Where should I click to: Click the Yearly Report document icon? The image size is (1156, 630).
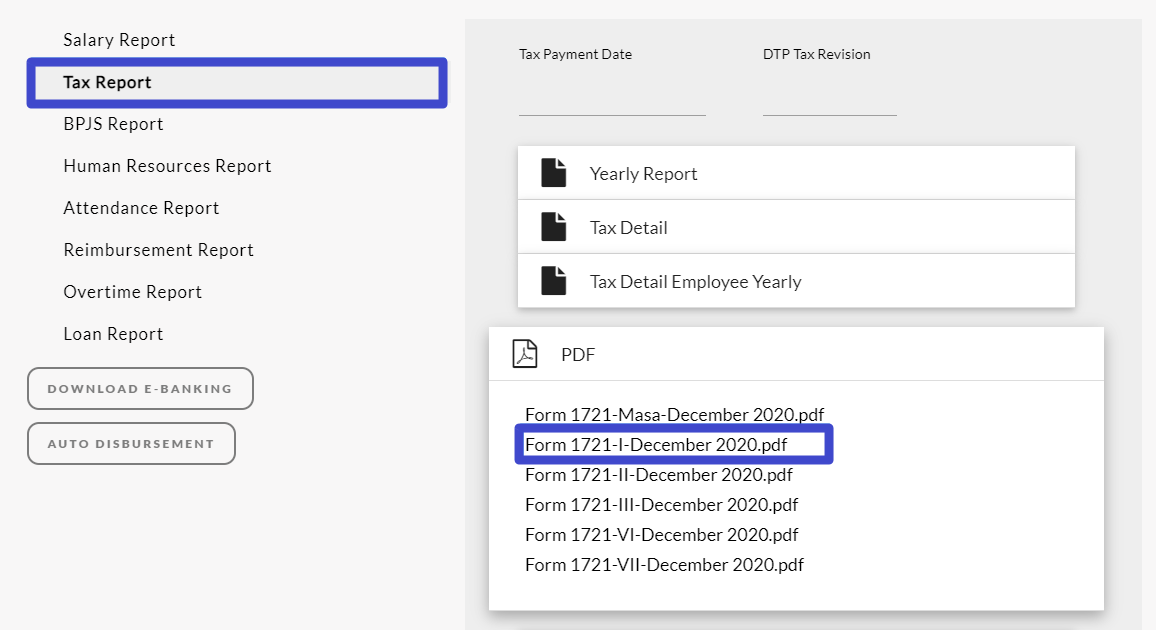tap(553, 173)
